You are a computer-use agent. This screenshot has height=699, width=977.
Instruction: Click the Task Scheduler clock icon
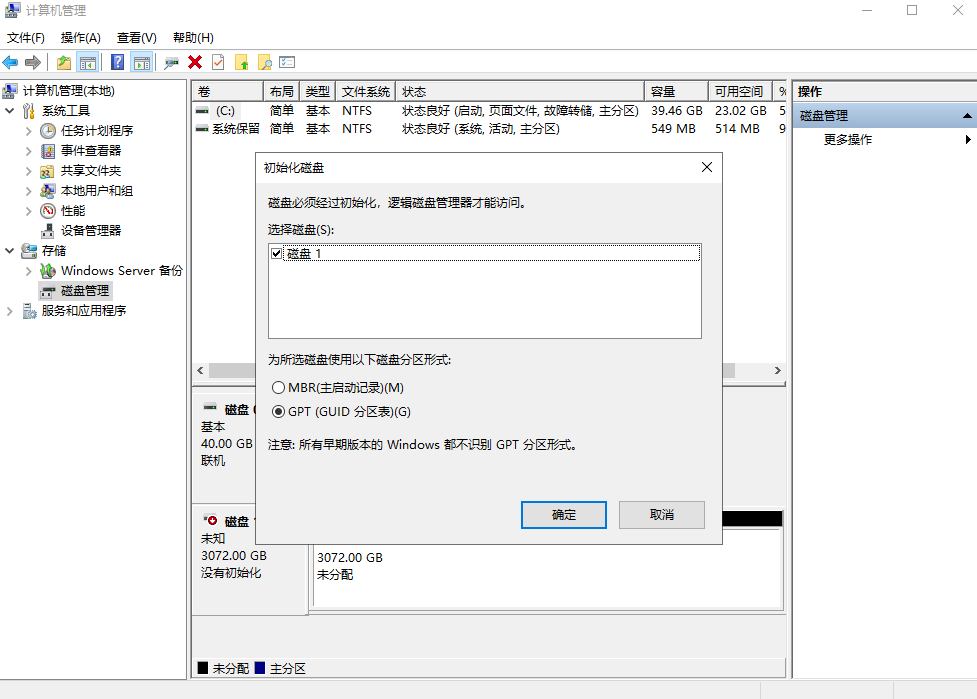point(48,131)
